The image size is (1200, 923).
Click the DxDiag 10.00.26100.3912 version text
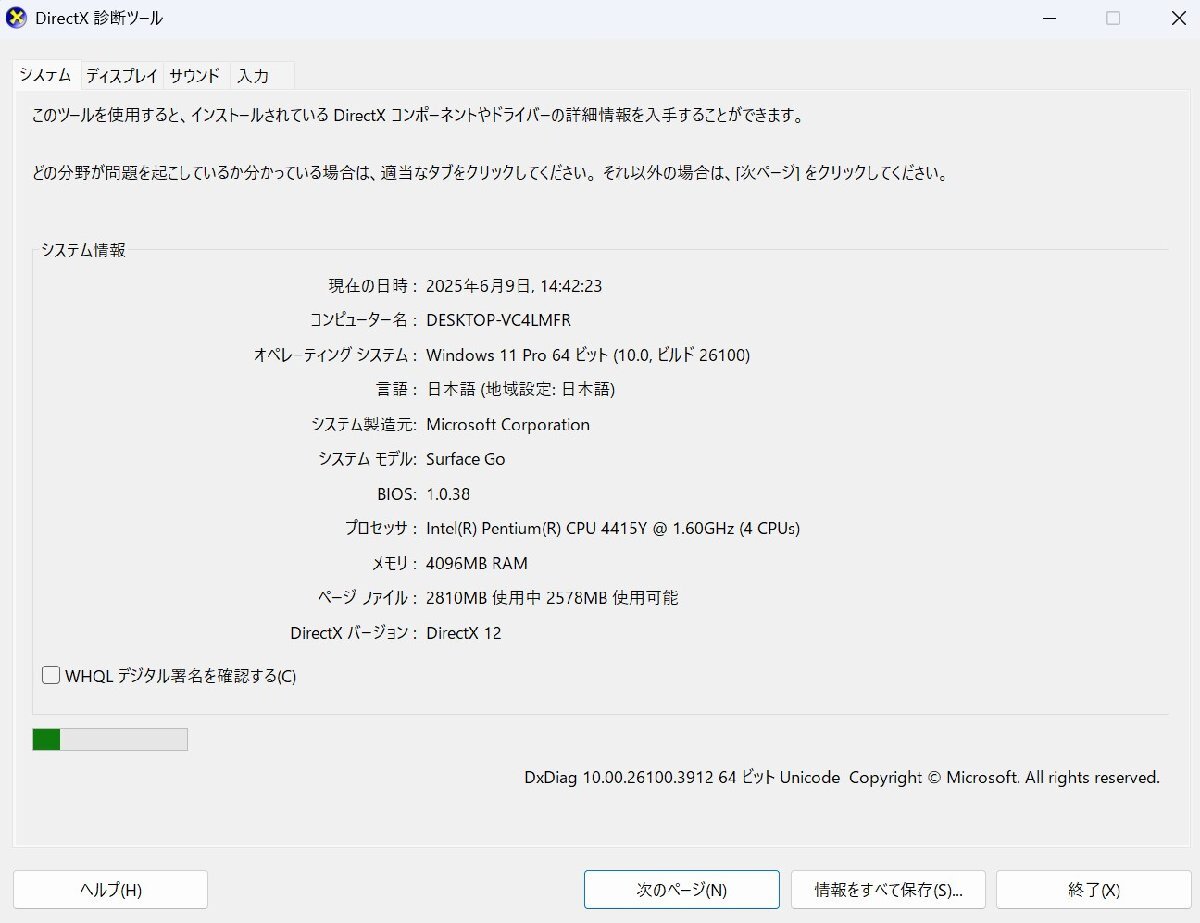(842, 777)
